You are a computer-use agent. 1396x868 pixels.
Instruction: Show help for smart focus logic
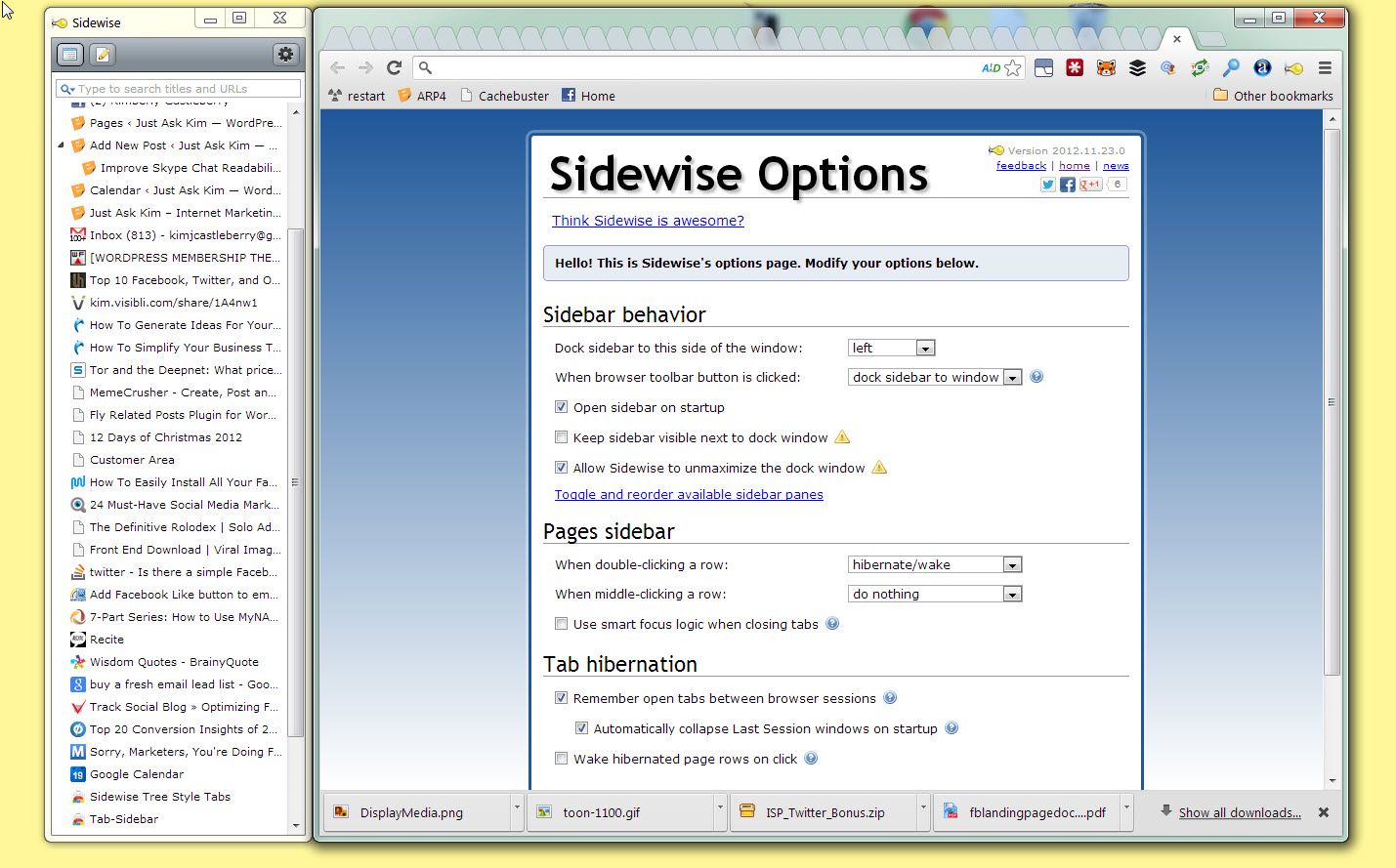coord(832,623)
